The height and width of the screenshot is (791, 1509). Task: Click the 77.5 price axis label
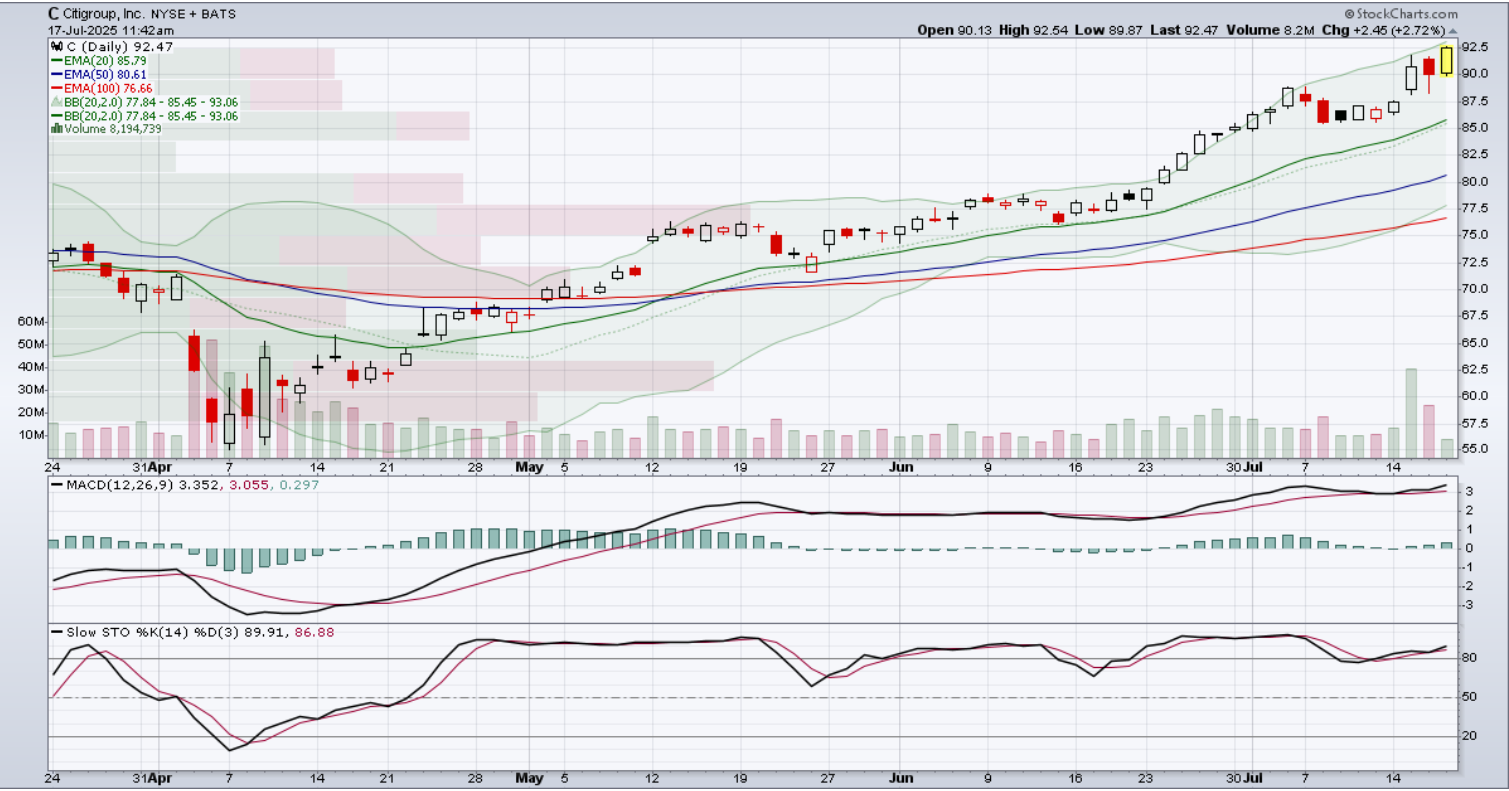coord(1475,208)
